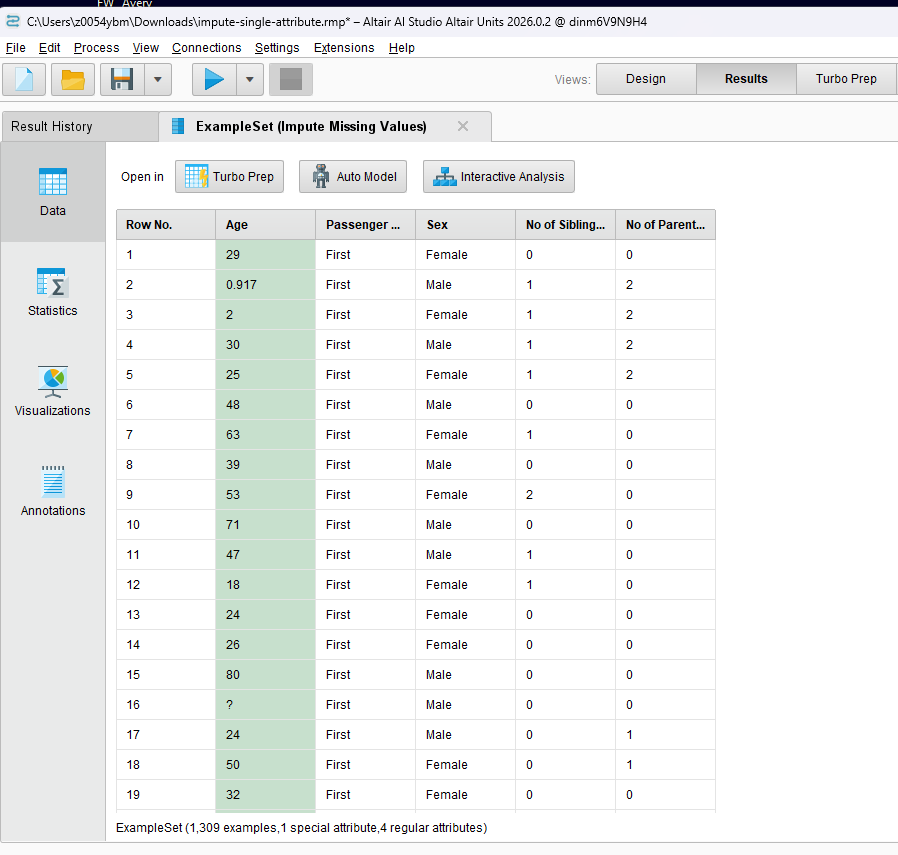Click the Passenger class cell in row 3
Image resolution: width=898 pixels, height=855 pixels.
pos(365,314)
